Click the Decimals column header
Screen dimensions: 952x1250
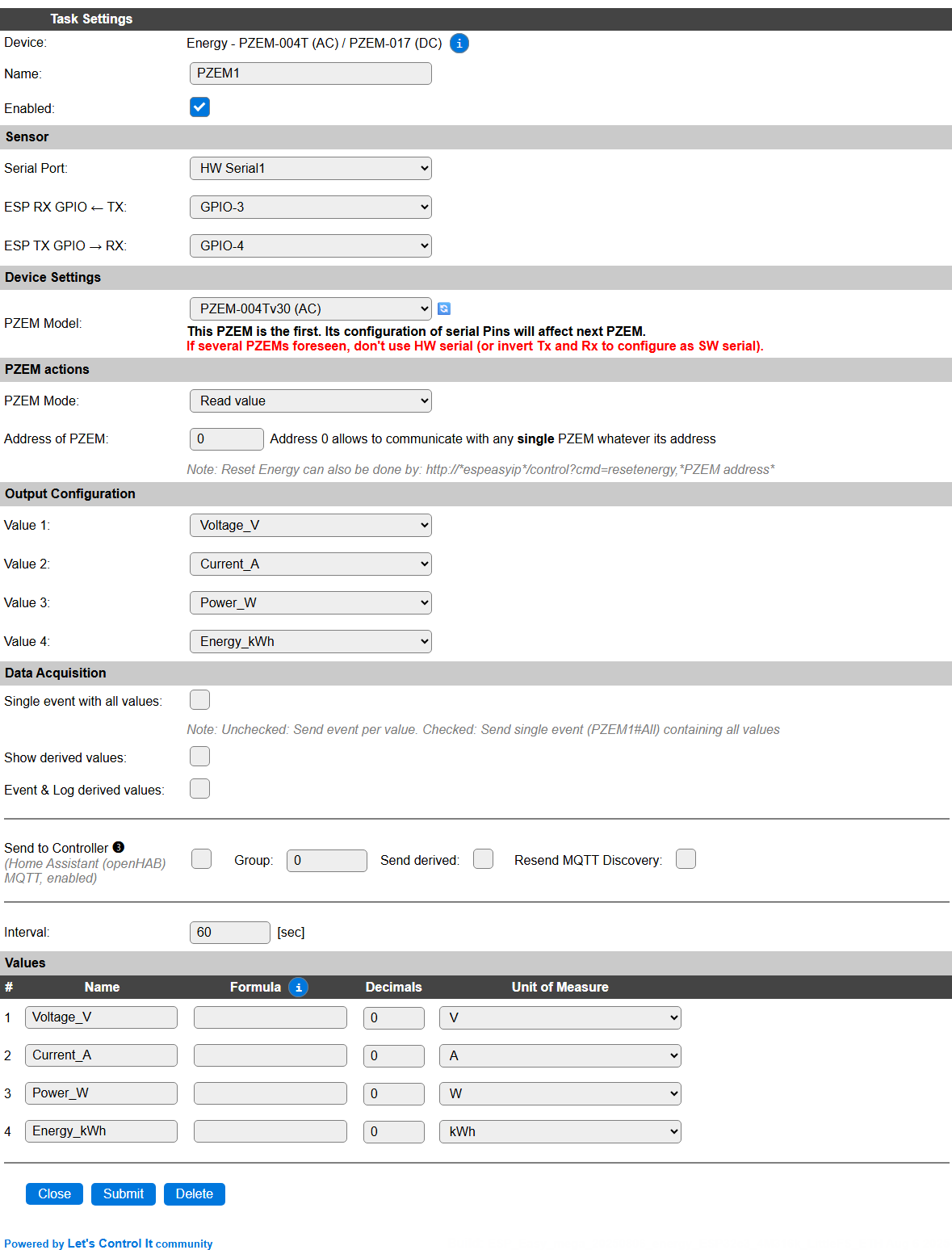394,987
